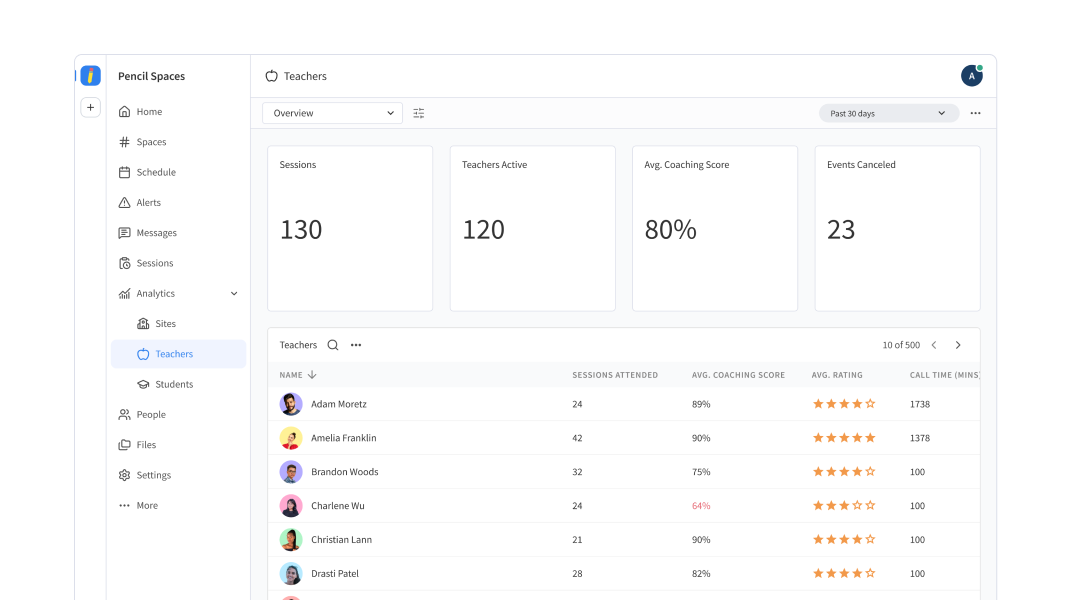
Task: Click the Pencil Spaces logo icon
Action: (x=90, y=75)
